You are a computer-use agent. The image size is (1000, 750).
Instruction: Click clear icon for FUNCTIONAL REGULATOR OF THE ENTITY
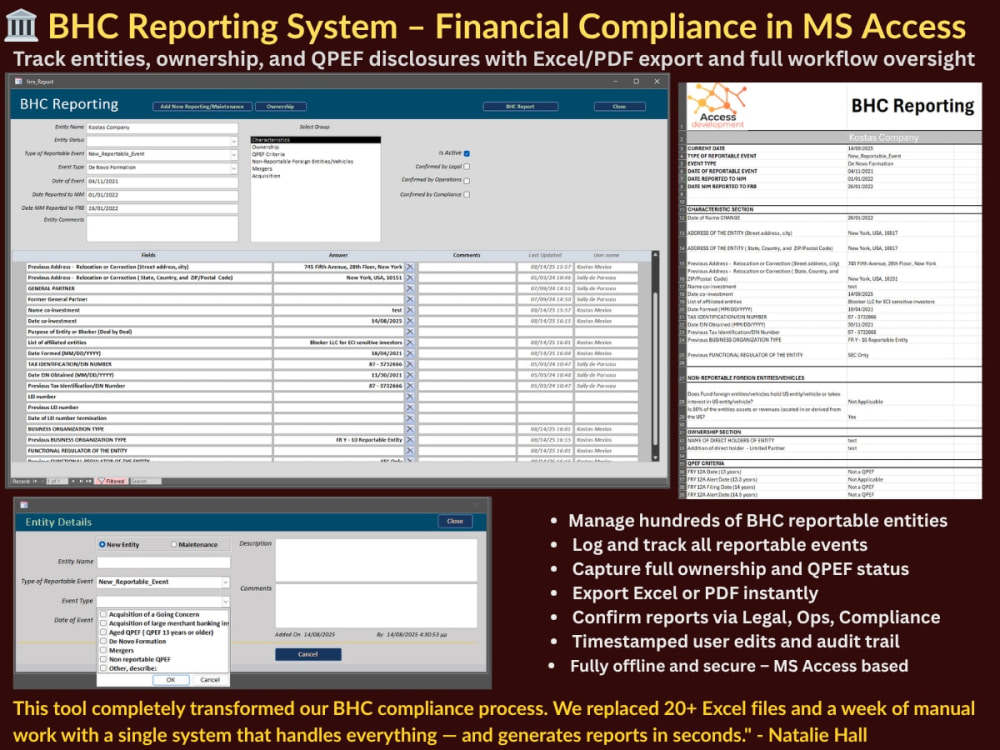coord(410,452)
